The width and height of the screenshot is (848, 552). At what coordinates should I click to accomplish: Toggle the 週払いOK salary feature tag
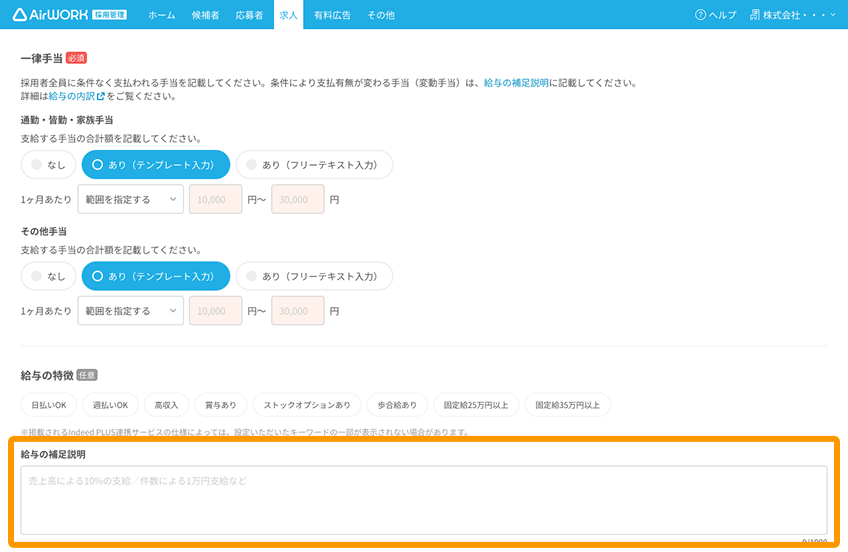[x=110, y=405]
